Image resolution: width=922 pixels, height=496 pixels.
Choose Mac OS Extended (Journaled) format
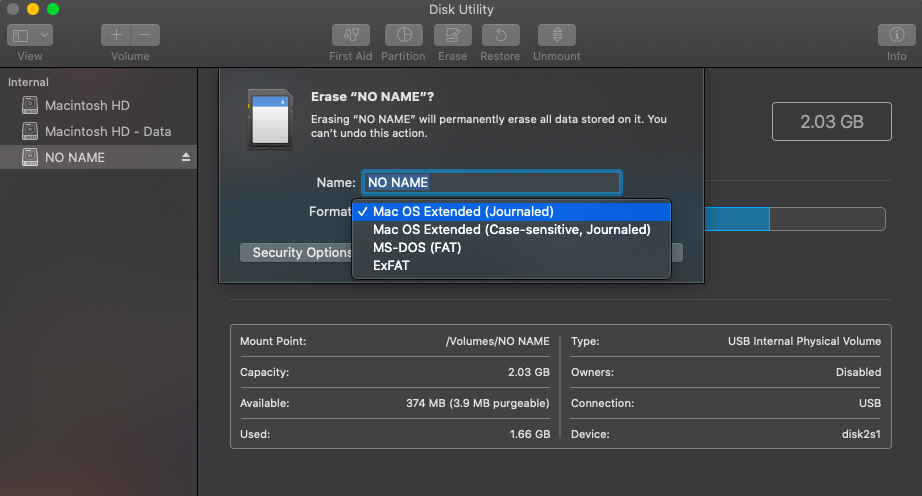click(x=463, y=212)
